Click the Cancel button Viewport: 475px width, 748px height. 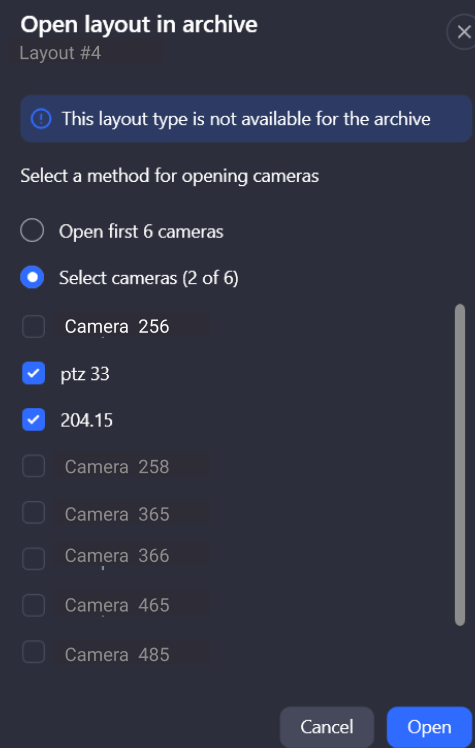point(327,727)
